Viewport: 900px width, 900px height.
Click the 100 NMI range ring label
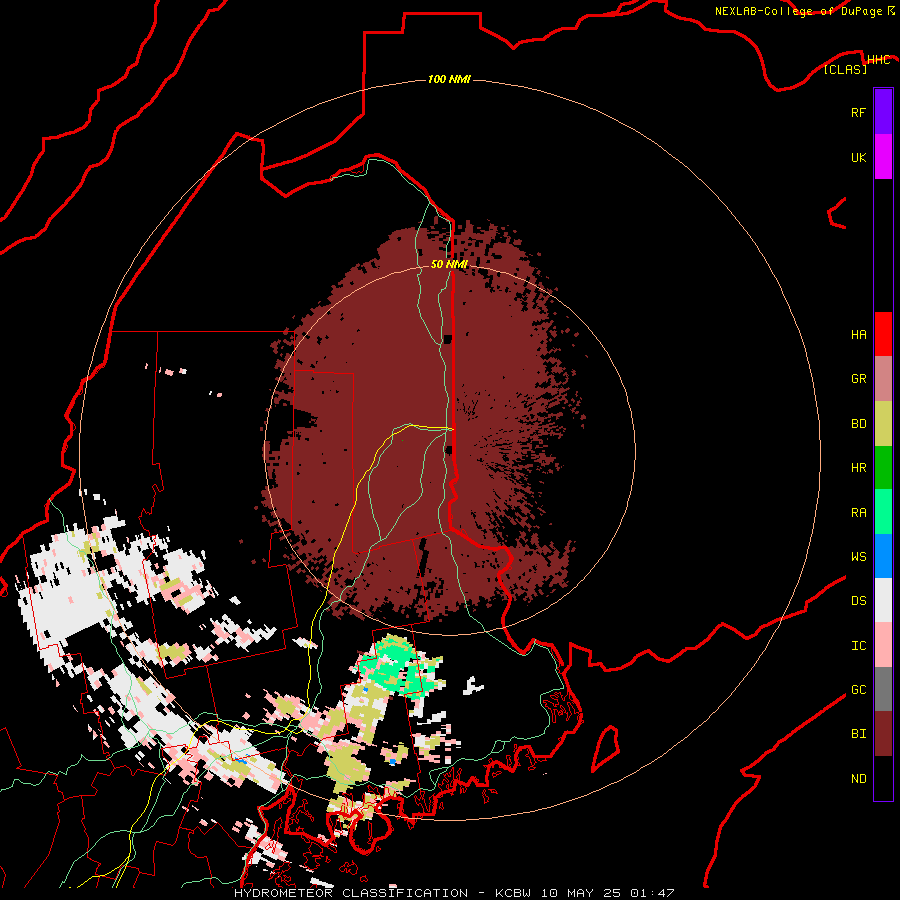(x=449, y=79)
